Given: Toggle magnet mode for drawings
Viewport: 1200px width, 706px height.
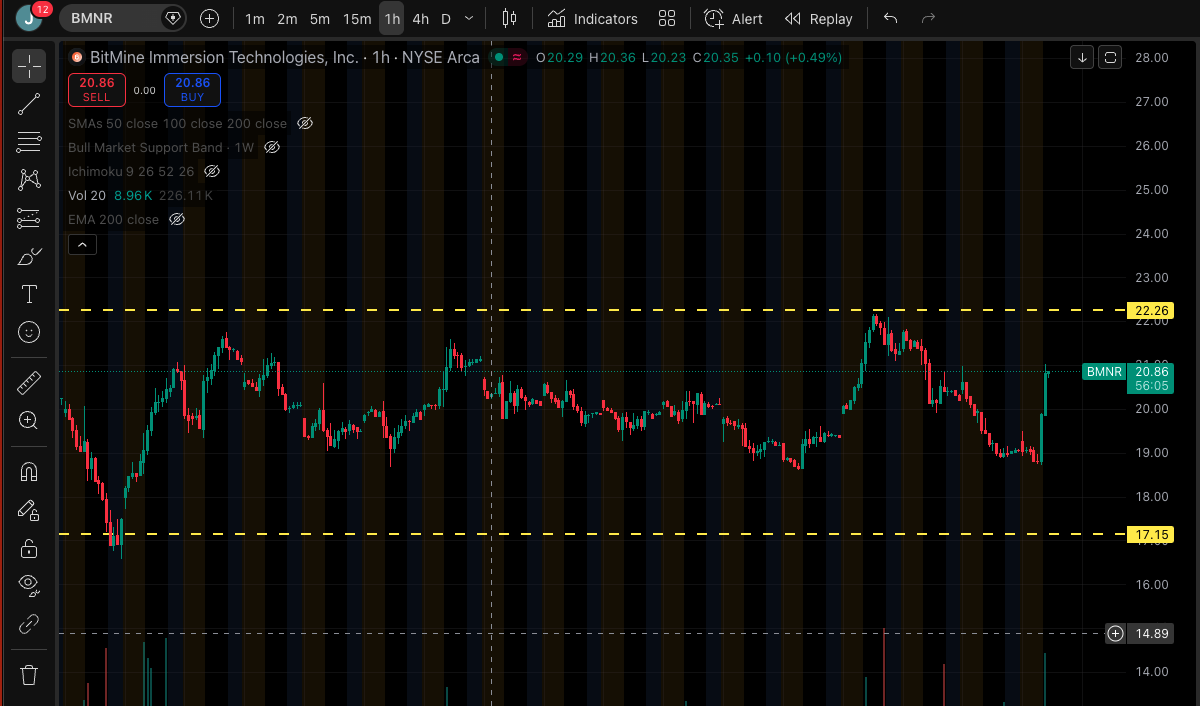Looking at the screenshot, I should (x=29, y=471).
